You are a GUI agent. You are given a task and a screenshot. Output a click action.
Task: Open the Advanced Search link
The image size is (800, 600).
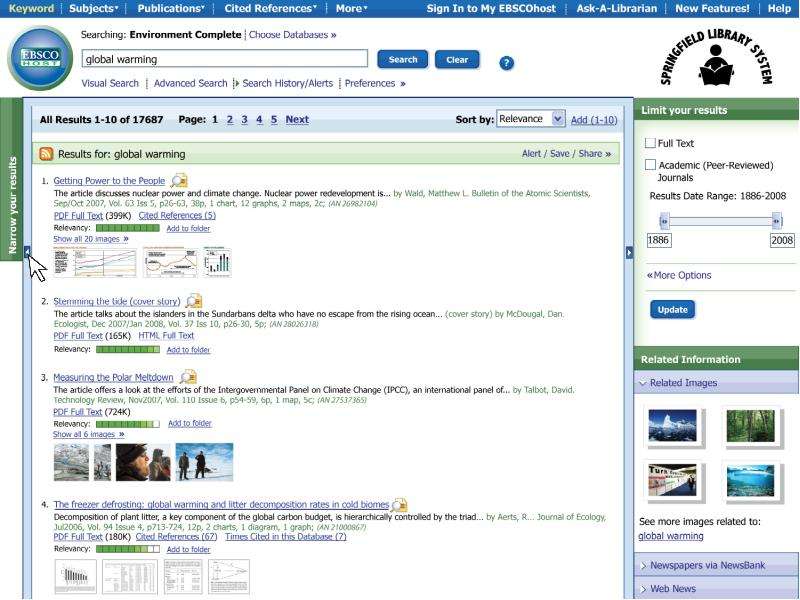tap(190, 83)
